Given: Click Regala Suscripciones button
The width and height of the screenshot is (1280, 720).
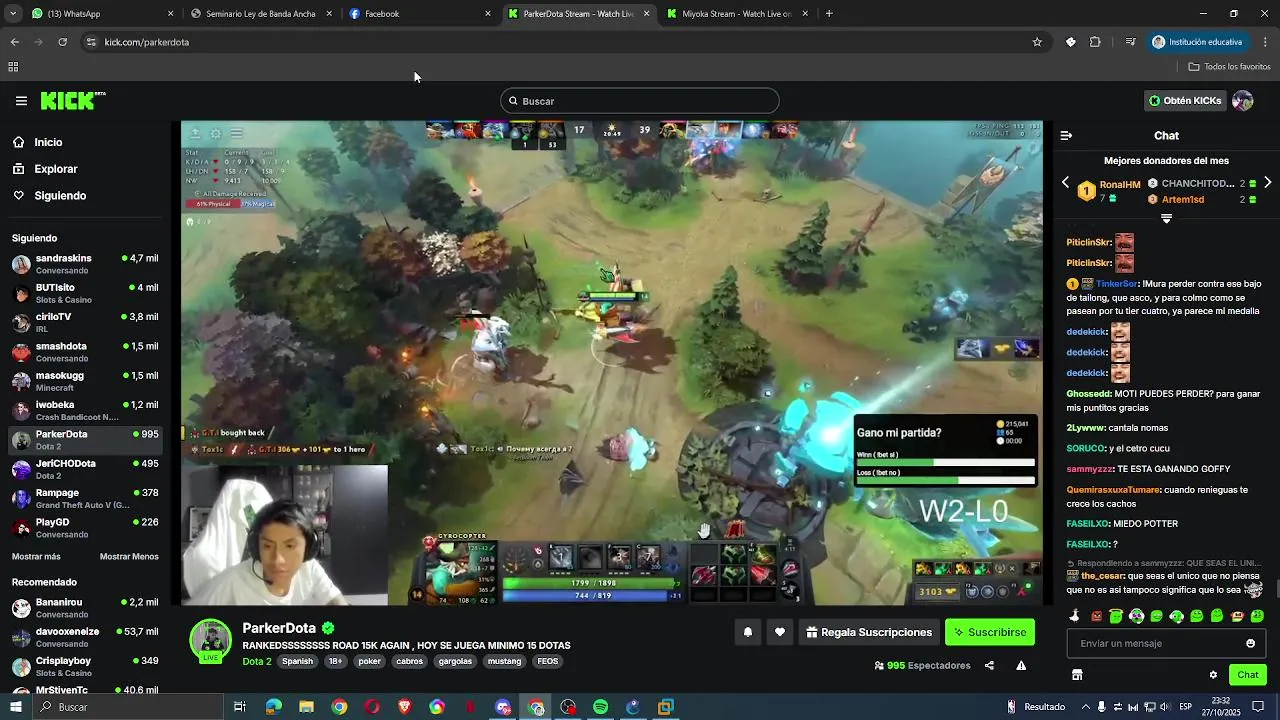Looking at the screenshot, I should 869,632.
